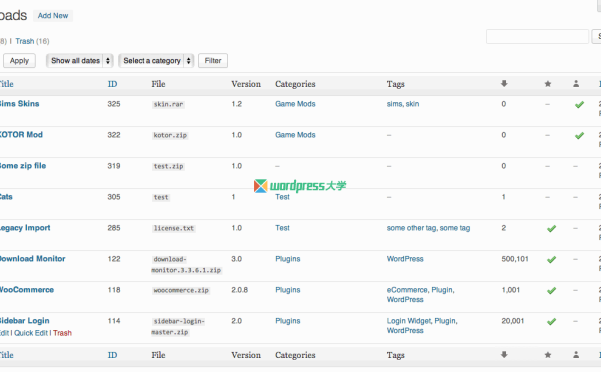Click Plugins category in Sidebar Login row
The width and height of the screenshot is (601, 372).
(x=287, y=321)
